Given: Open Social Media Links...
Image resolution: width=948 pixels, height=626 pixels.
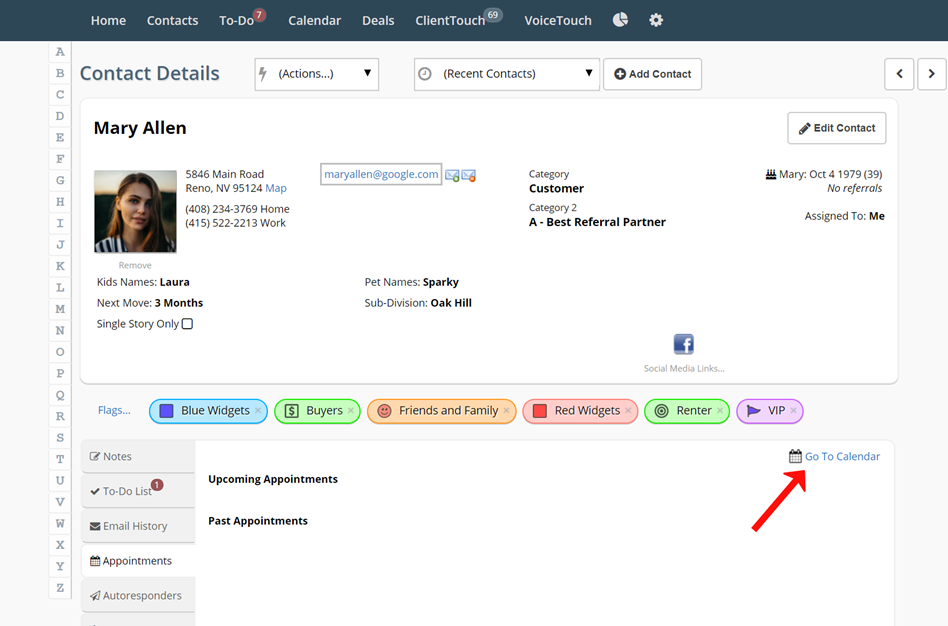Looking at the screenshot, I should pyautogui.click(x=684, y=368).
